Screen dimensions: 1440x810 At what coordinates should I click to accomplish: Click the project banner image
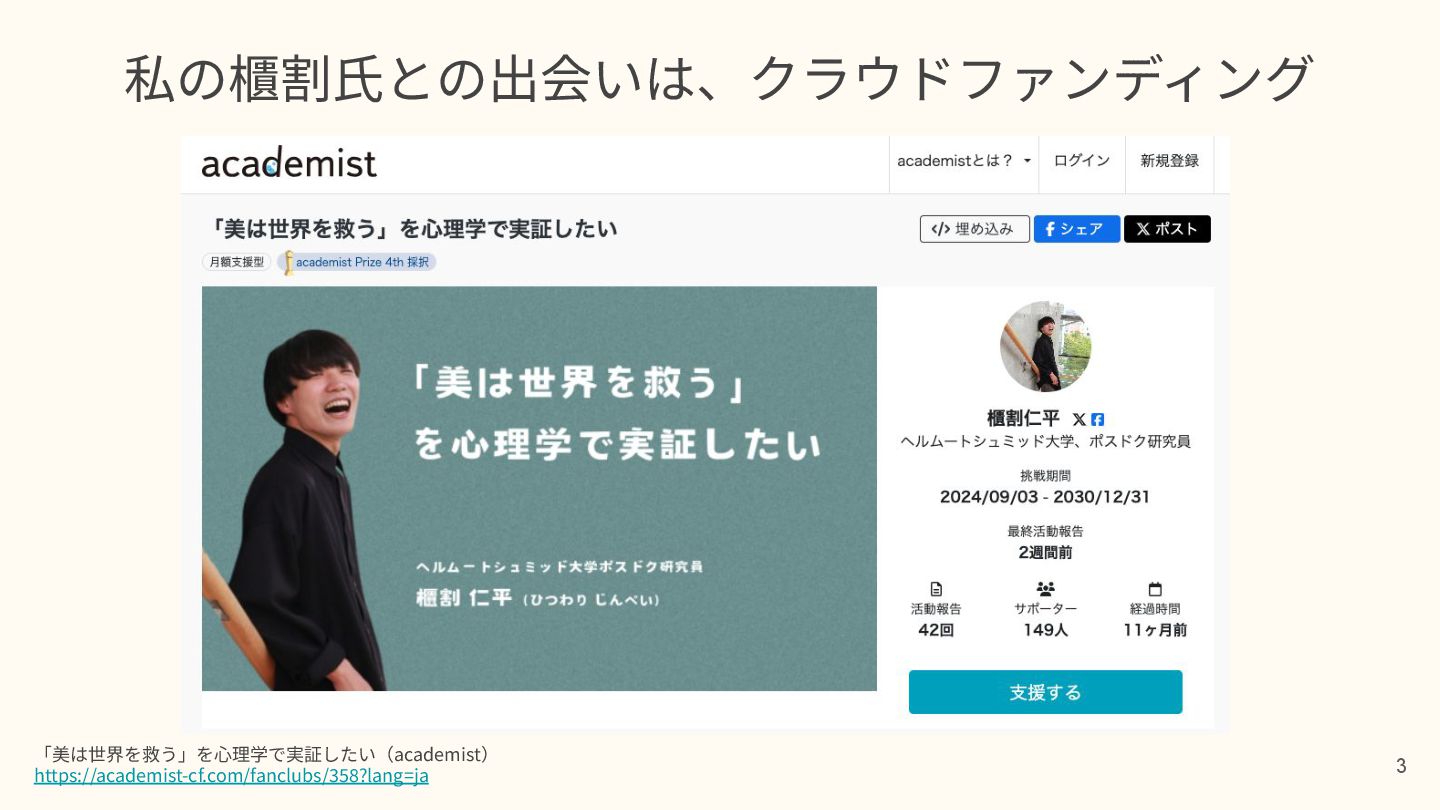539,489
